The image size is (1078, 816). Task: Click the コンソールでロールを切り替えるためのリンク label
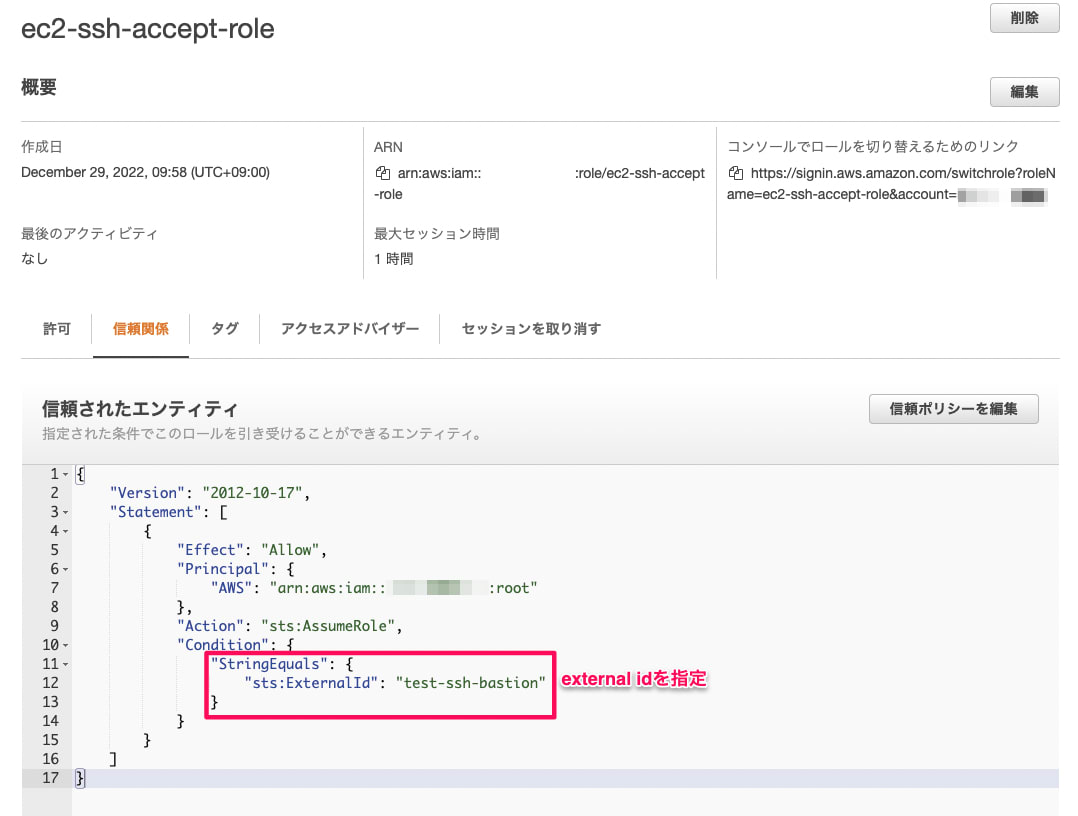(x=872, y=146)
